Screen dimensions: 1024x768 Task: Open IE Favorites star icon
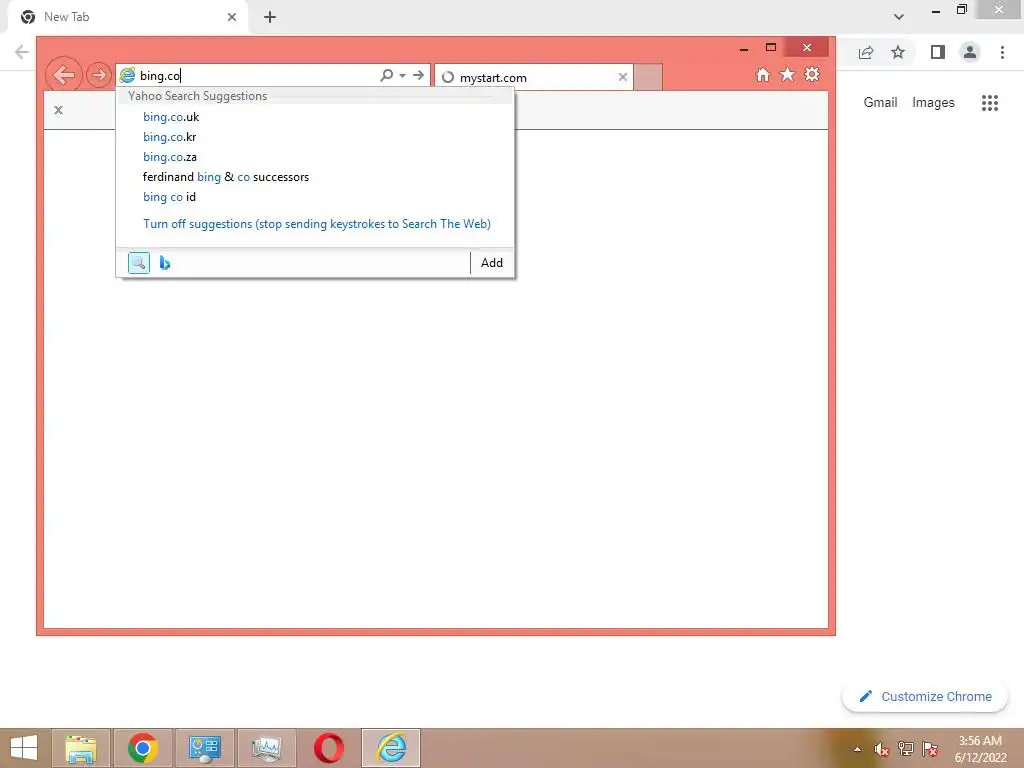788,74
